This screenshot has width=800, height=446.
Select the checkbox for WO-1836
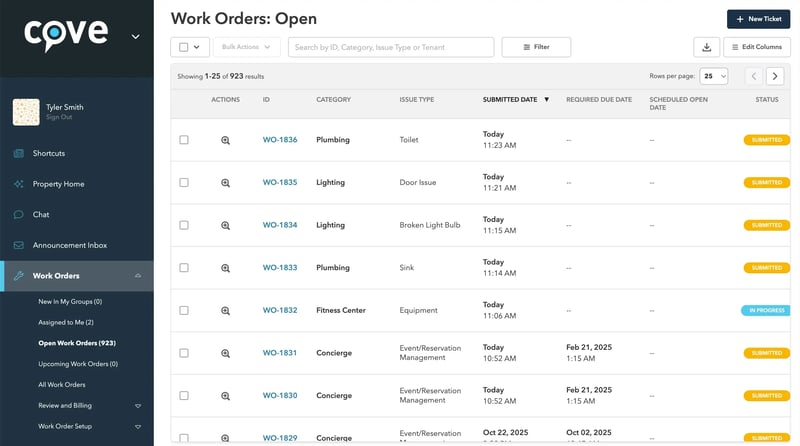(x=184, y=140)
